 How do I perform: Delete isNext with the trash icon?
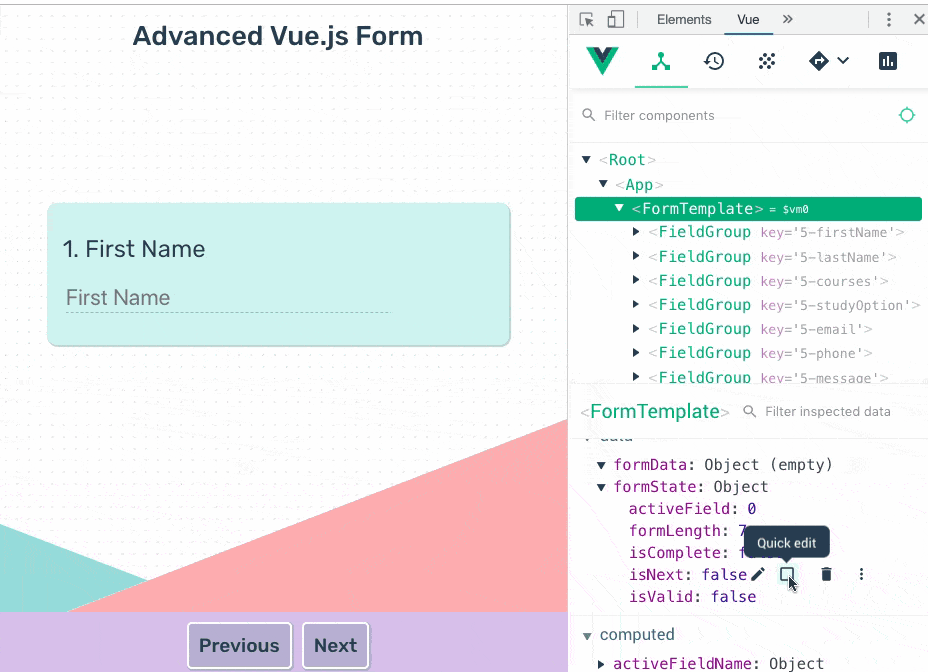[x=826, y=574]
